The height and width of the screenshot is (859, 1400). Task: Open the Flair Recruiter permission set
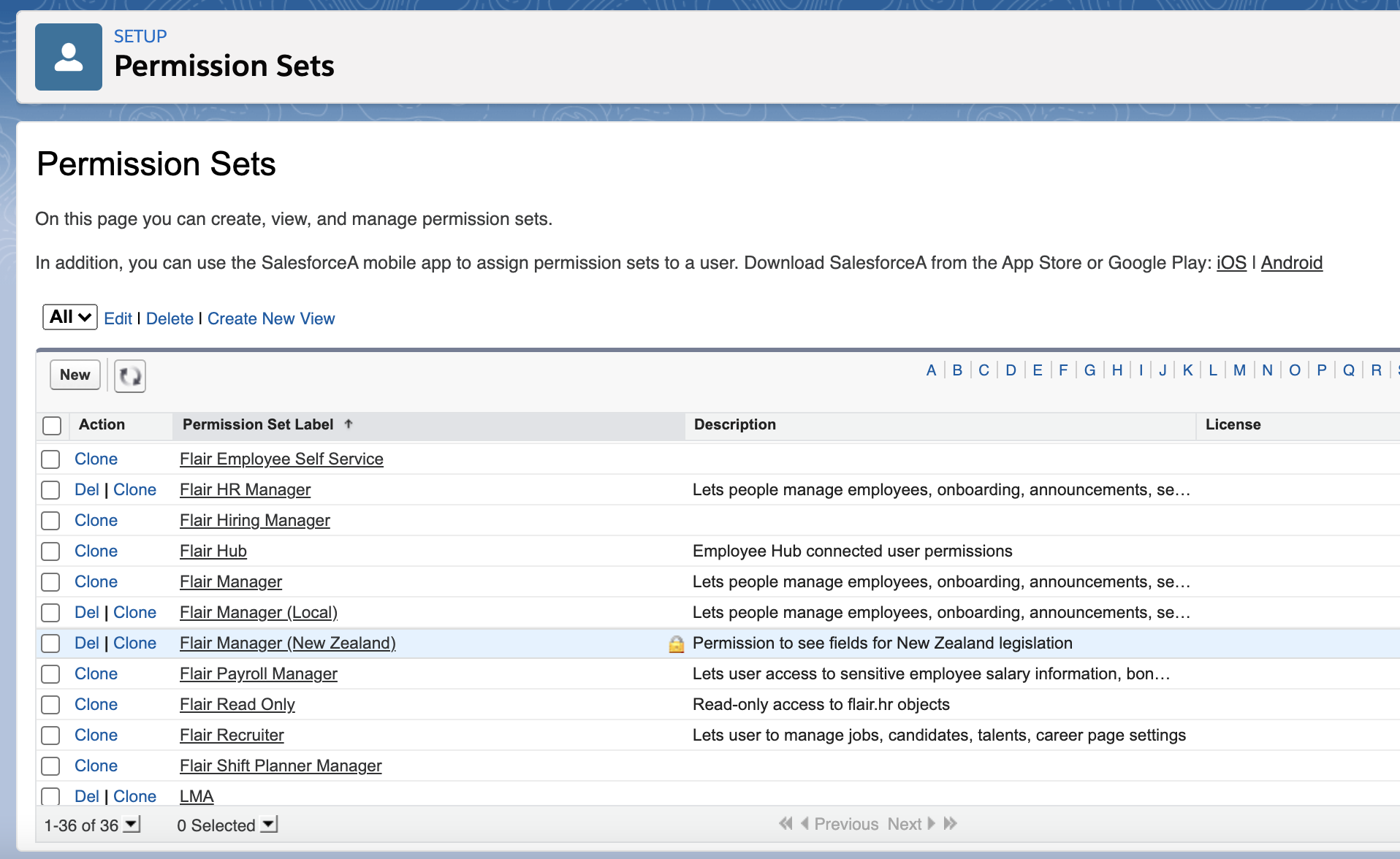[x=232, y=736]
